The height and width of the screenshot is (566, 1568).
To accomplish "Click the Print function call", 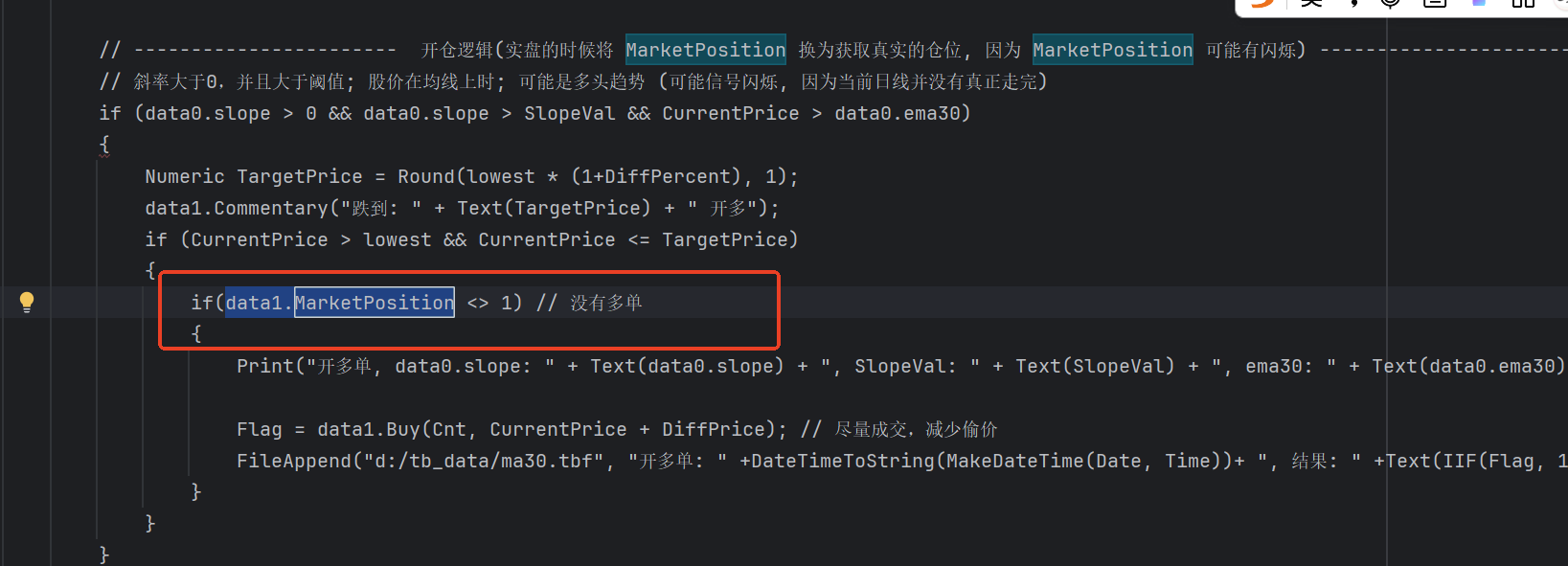I will [265, 366].
